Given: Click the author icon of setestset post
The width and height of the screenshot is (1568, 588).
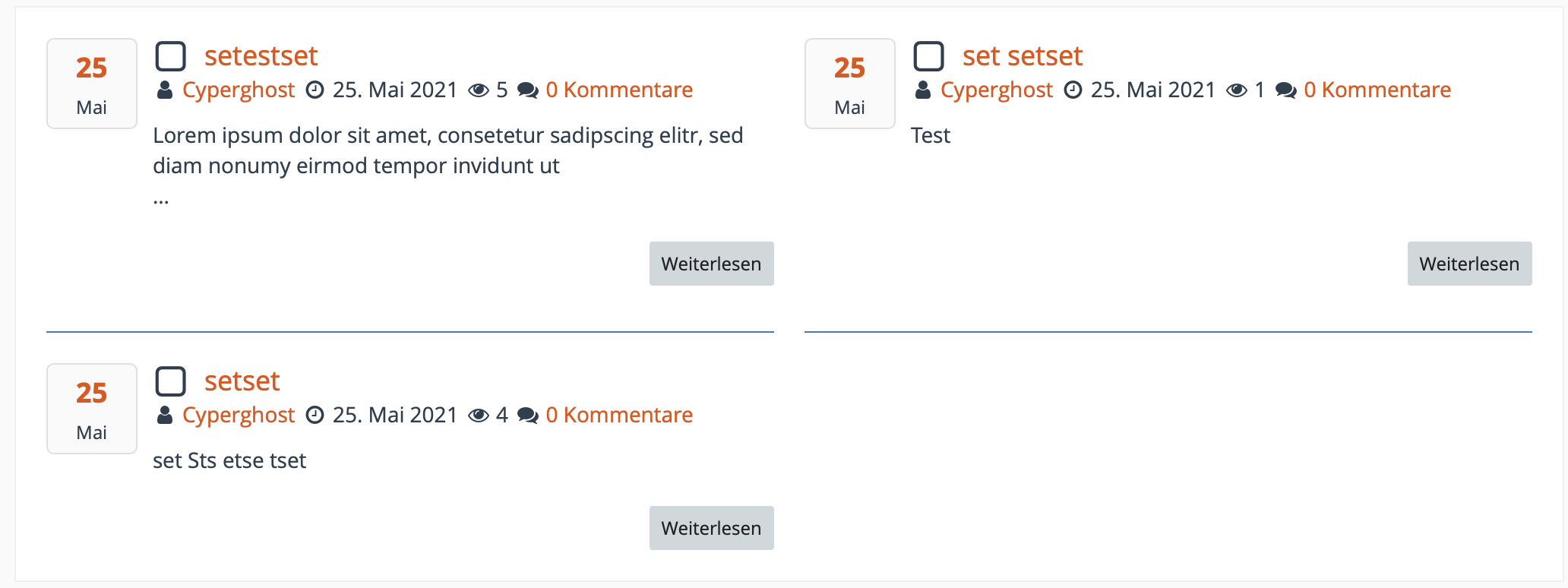Looking at the screenshot, I should [164, 90].
